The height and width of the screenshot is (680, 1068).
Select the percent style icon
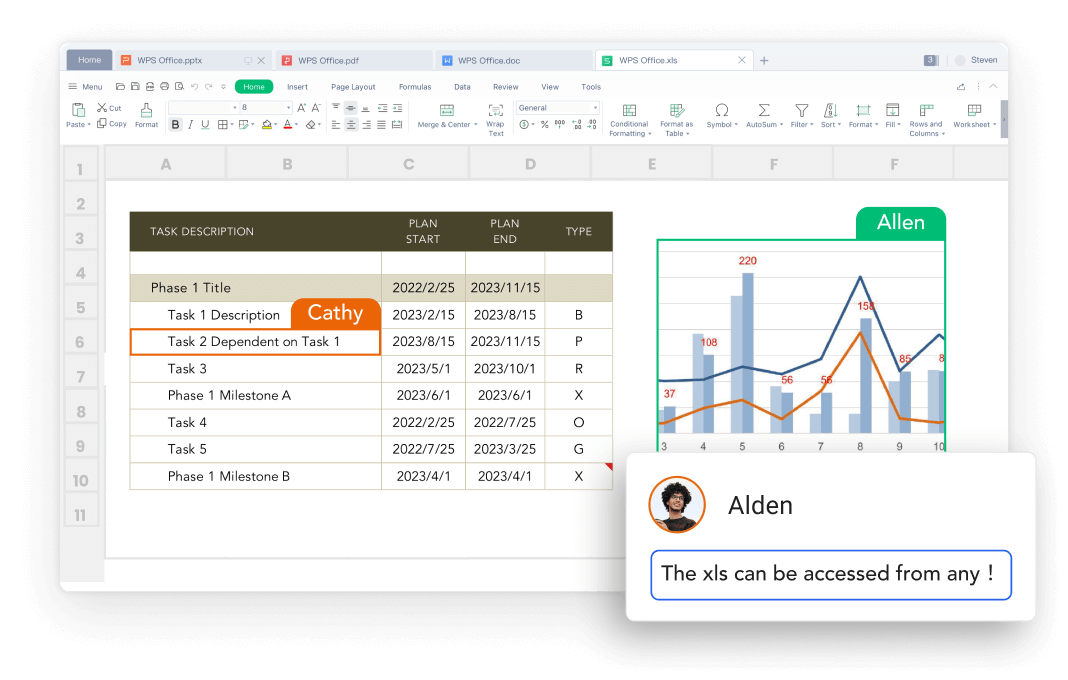[x=544, y=125]
